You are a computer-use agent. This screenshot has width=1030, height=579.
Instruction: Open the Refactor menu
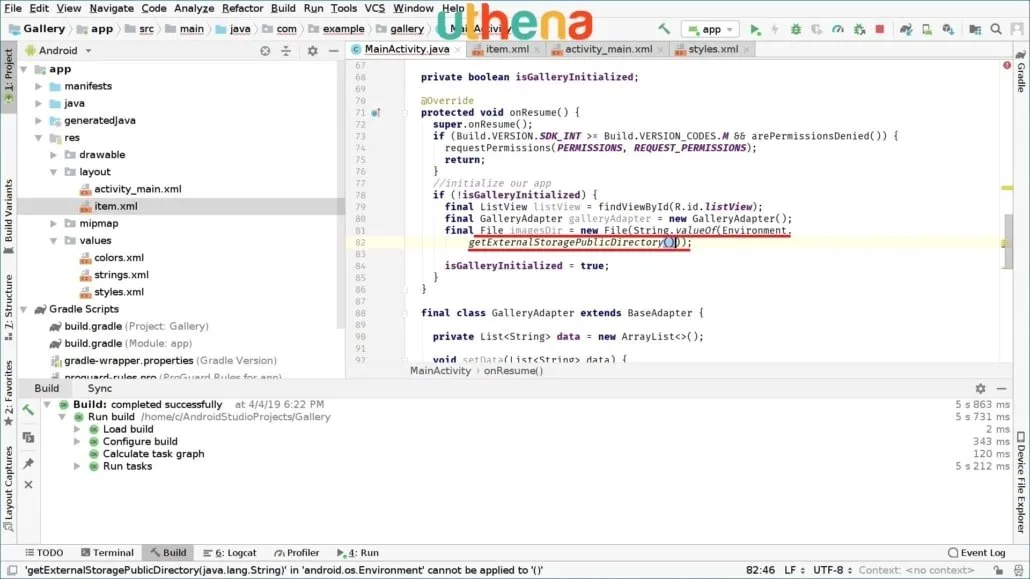(x=242, y=9)
